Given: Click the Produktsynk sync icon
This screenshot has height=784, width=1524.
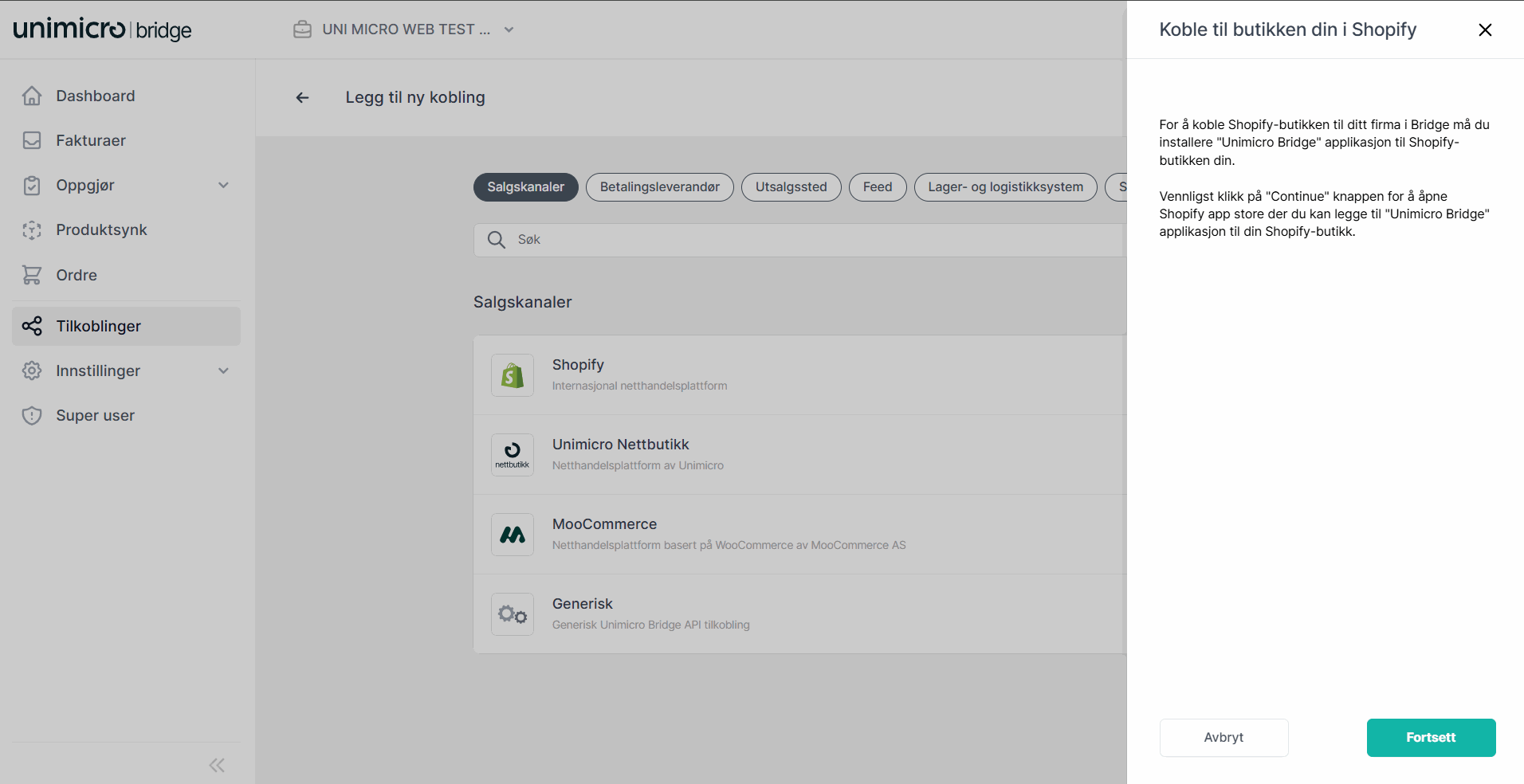Looking at the screenshot, I should coord(32,229).
